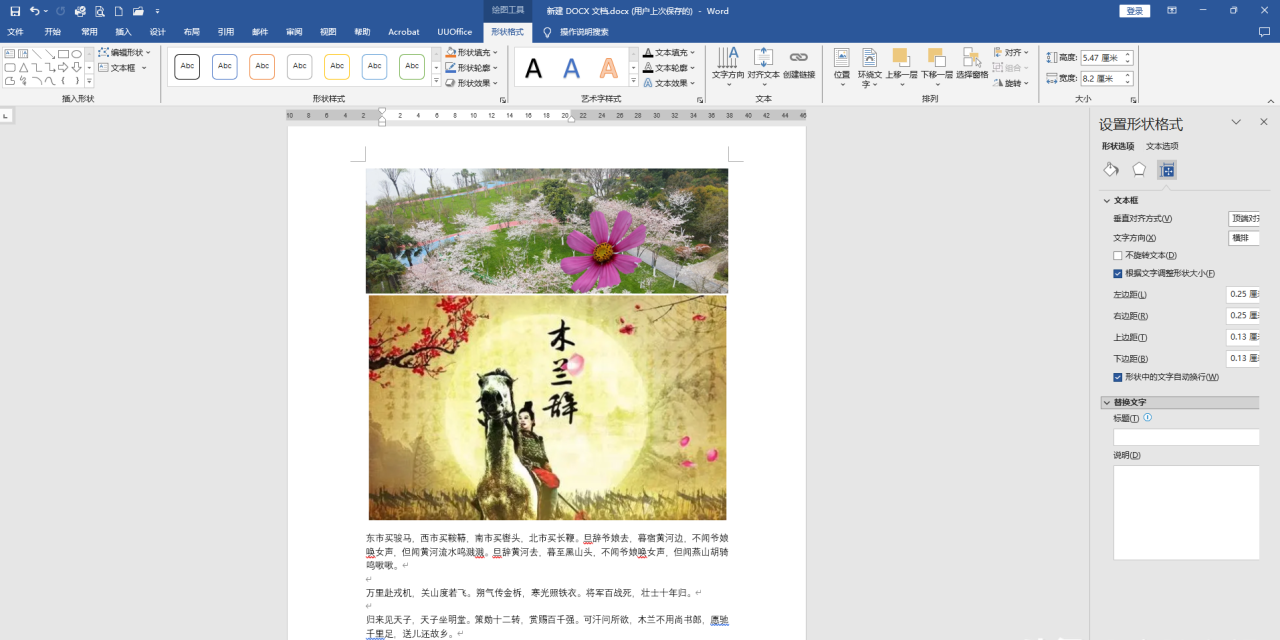Switch to the 插入 ribbon tab
The image size is (1280, 640).
click(123, 32)
